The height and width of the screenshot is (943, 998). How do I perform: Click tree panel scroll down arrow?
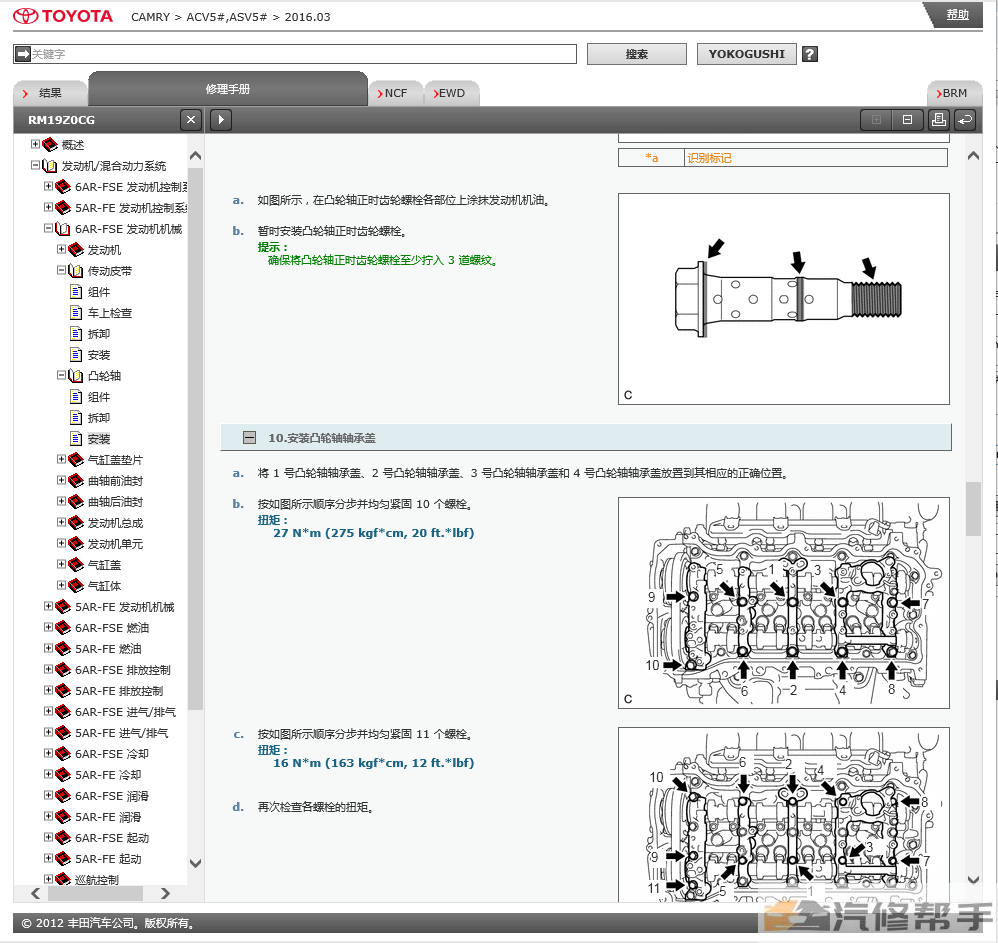(x=195, y=863)
